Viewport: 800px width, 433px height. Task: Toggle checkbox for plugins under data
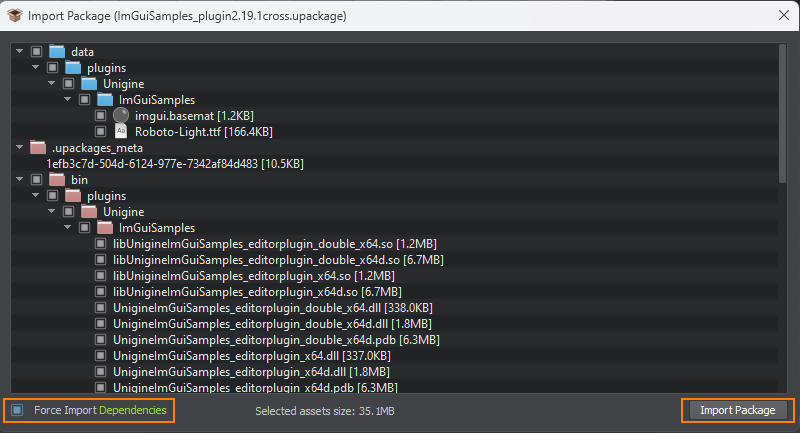[53, 67]
